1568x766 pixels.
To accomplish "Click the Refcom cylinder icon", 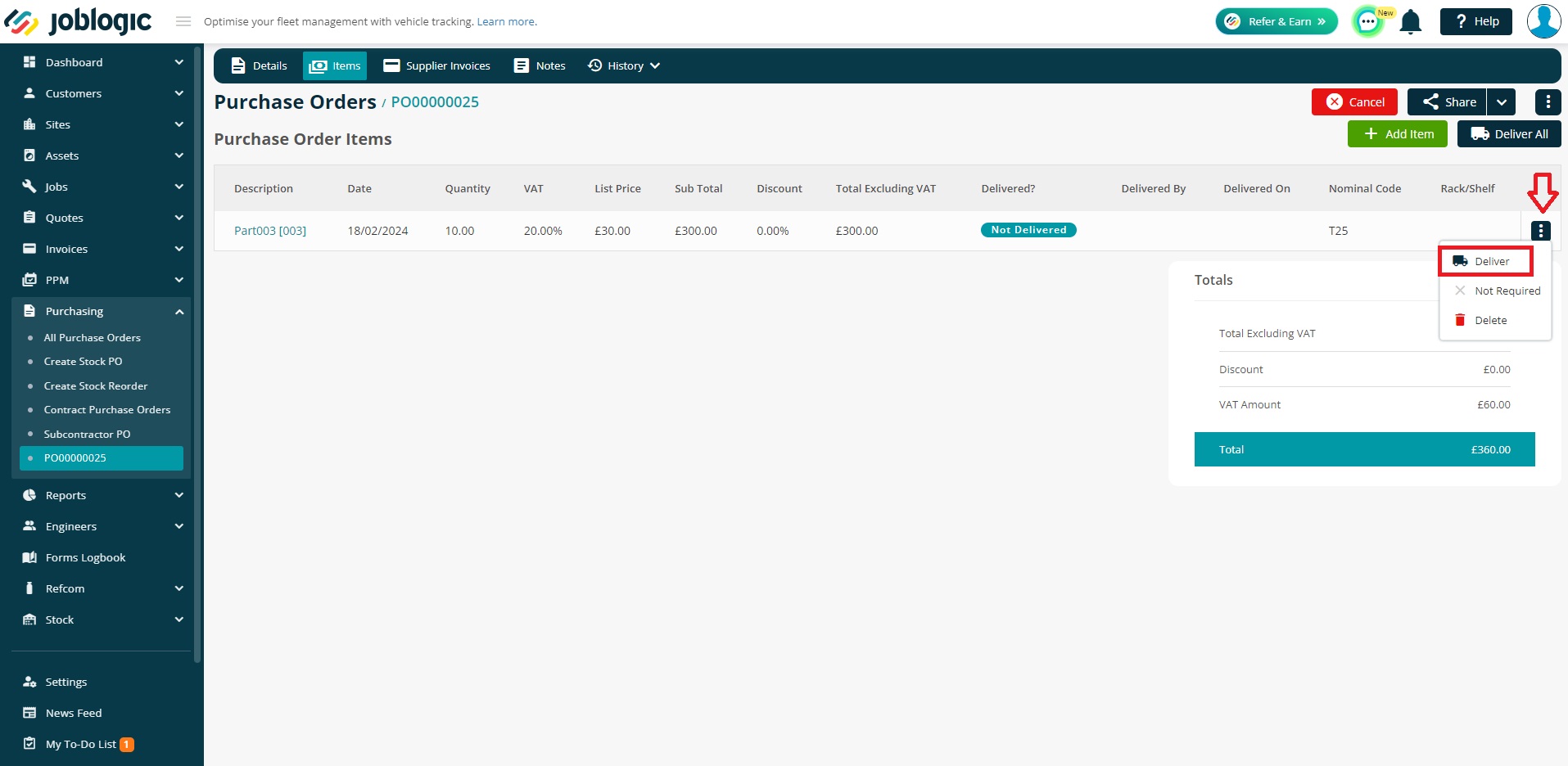I will (x=29, y=588).
